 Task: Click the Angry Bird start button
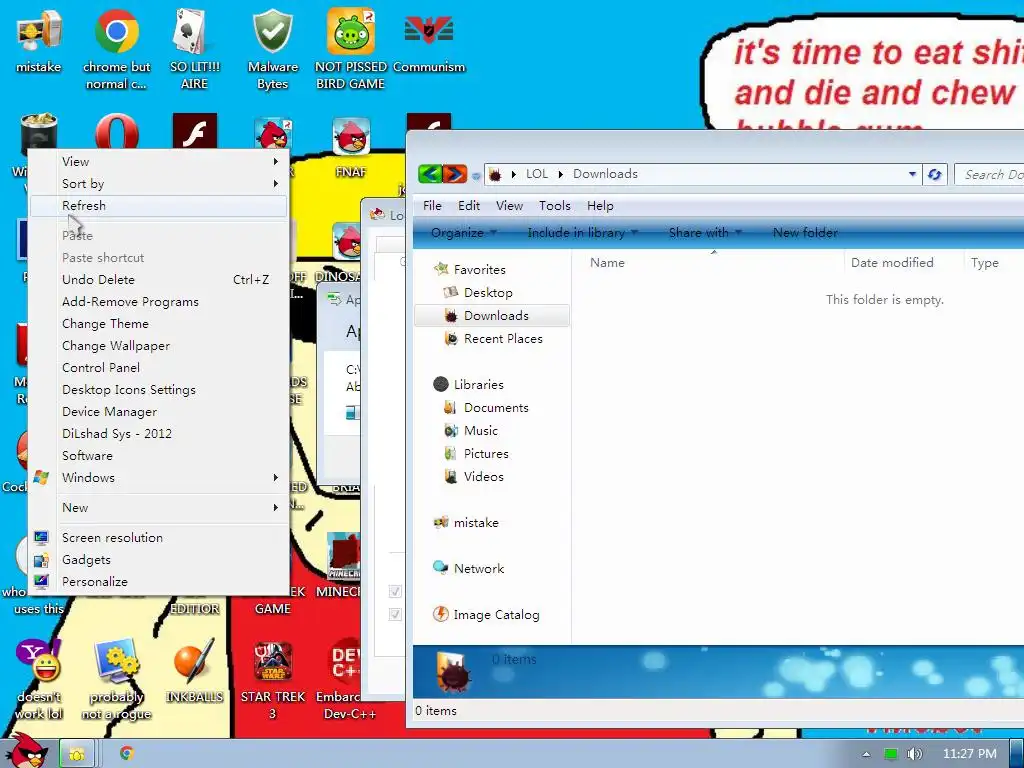click(26, 752)
